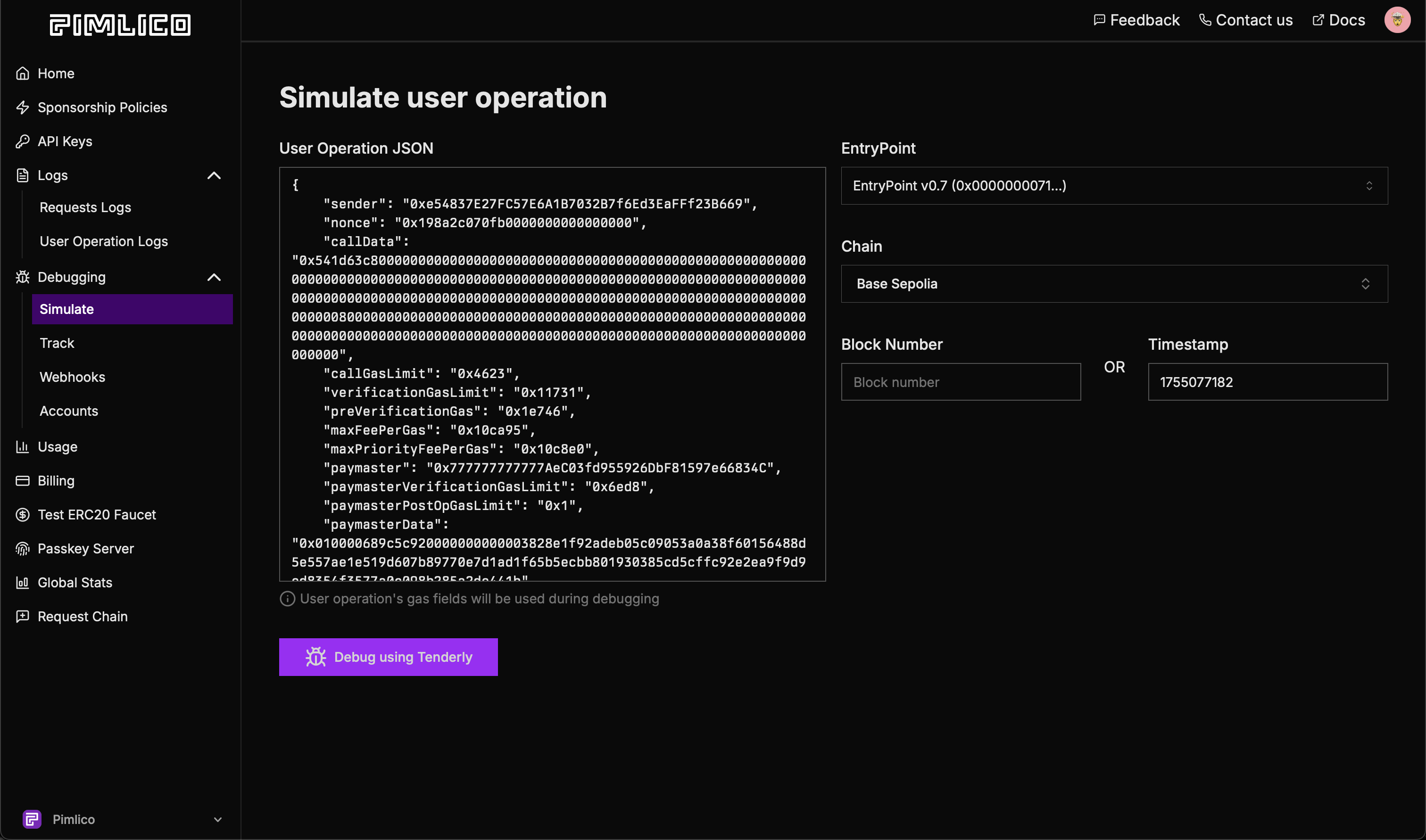This screenshot has height=840, width=1426.
Task: Click the "paymasterPostOpGasLimit" line in JSON
Action: [x=453, y=505]
